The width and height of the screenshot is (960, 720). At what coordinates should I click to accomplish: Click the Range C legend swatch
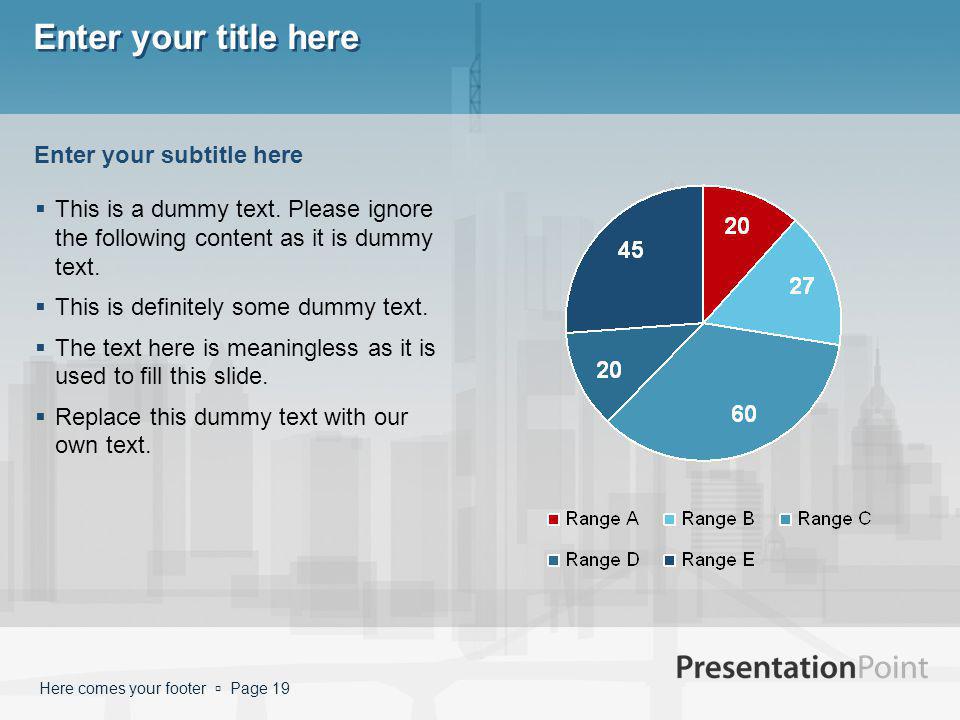[786, 519]
